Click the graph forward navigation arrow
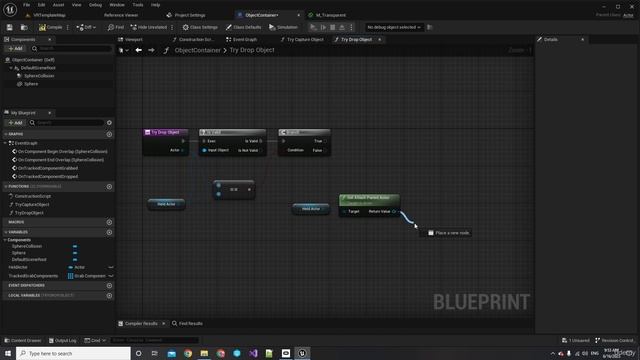The height and width of the screenshot is (360, 640). tap(151, 50)
